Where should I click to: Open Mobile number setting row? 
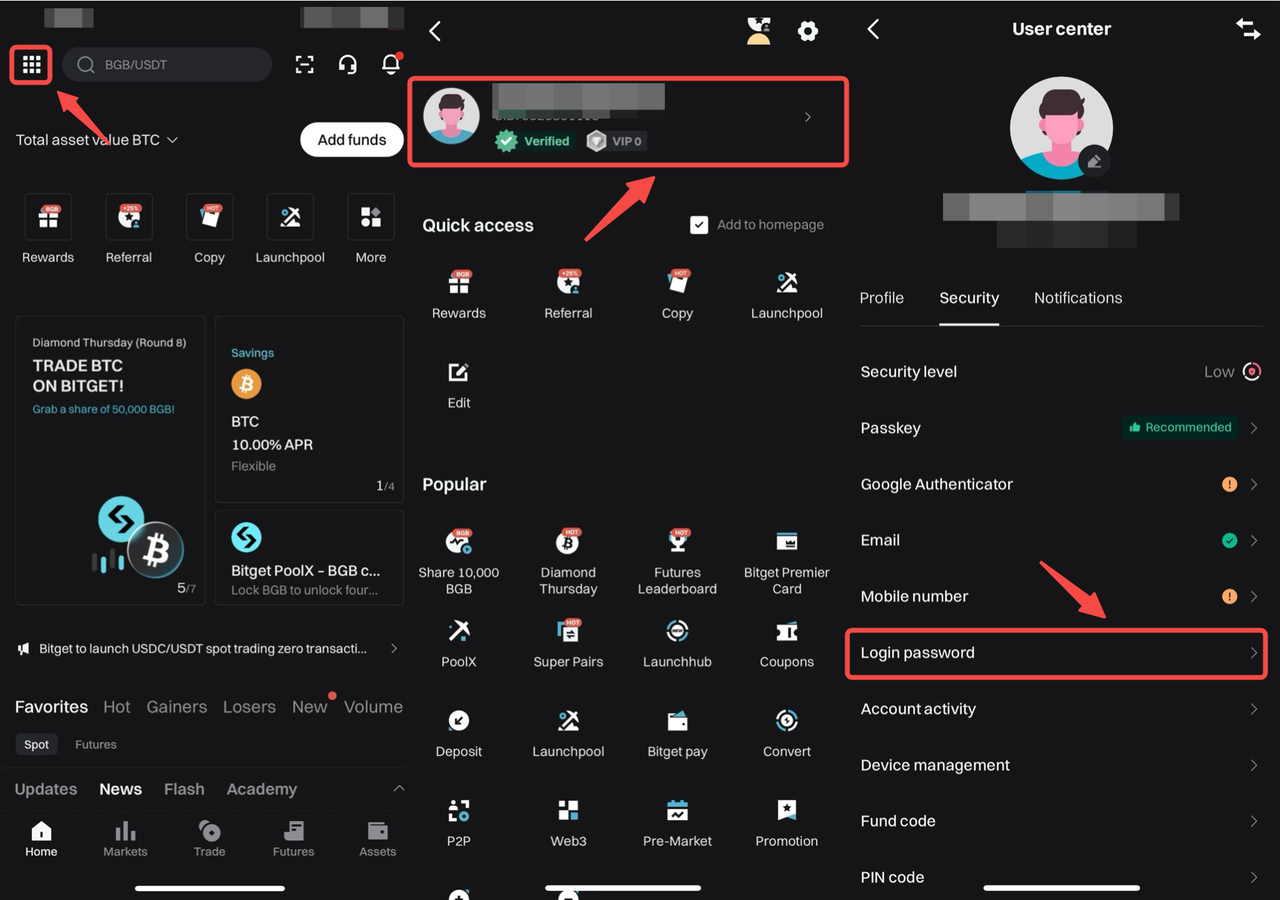[1061, 596]
